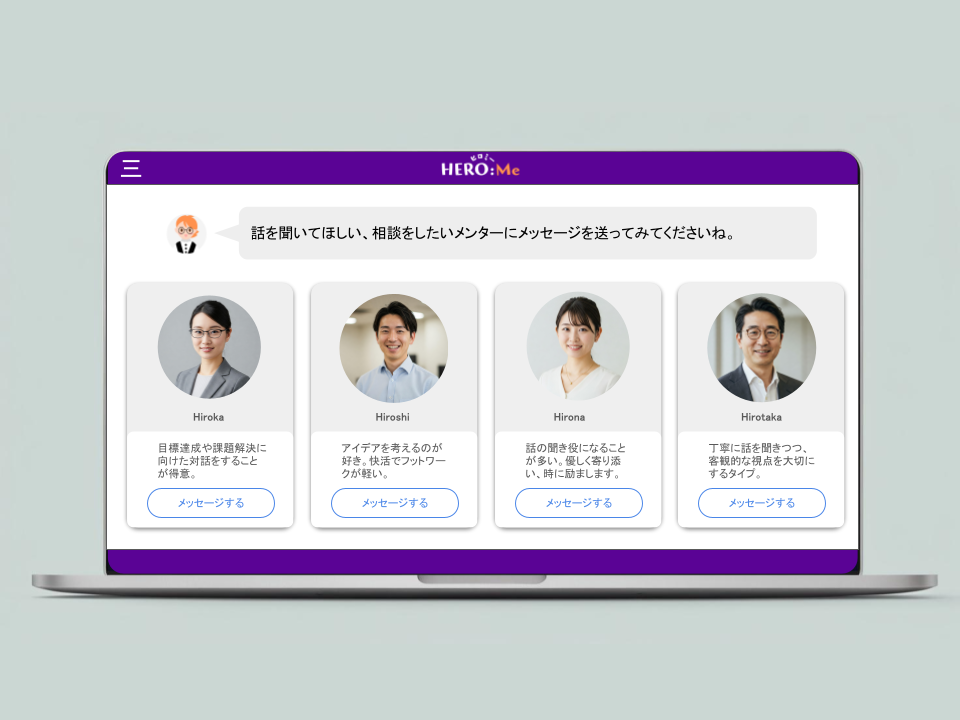Viewport: 960px width, 720px height.
Task: Click Hirona's description starting with 話の聞き役
Action: 576,461
